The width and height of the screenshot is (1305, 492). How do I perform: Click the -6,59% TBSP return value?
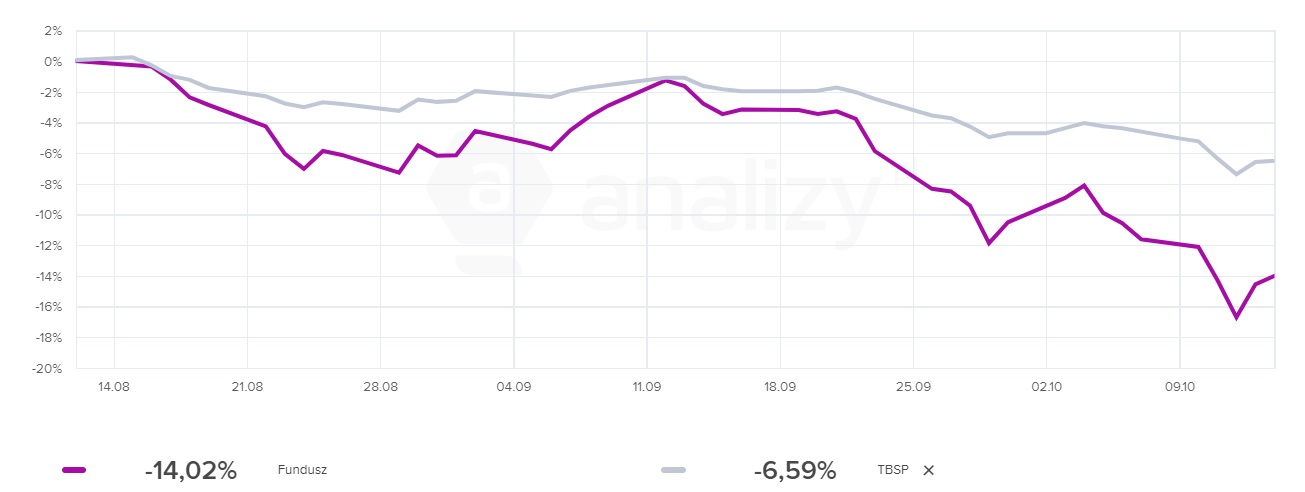point(795,471)
